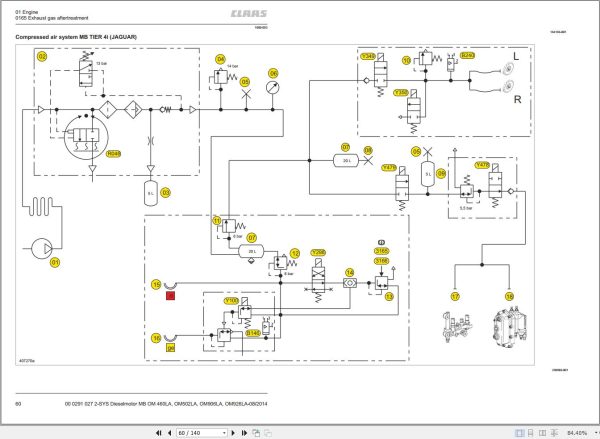This screenshot has width=600, height=439.
Task: Go to the first page
Action: (x=158, y=433)
